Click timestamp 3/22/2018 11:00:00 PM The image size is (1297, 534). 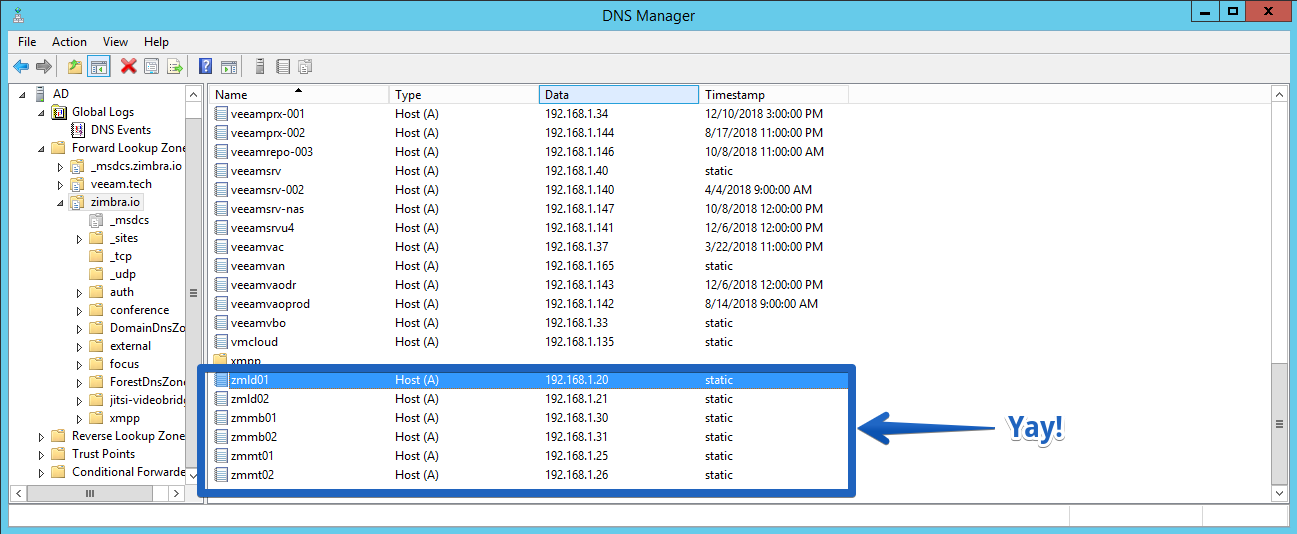pyautogui.click(x=764, y=247)
